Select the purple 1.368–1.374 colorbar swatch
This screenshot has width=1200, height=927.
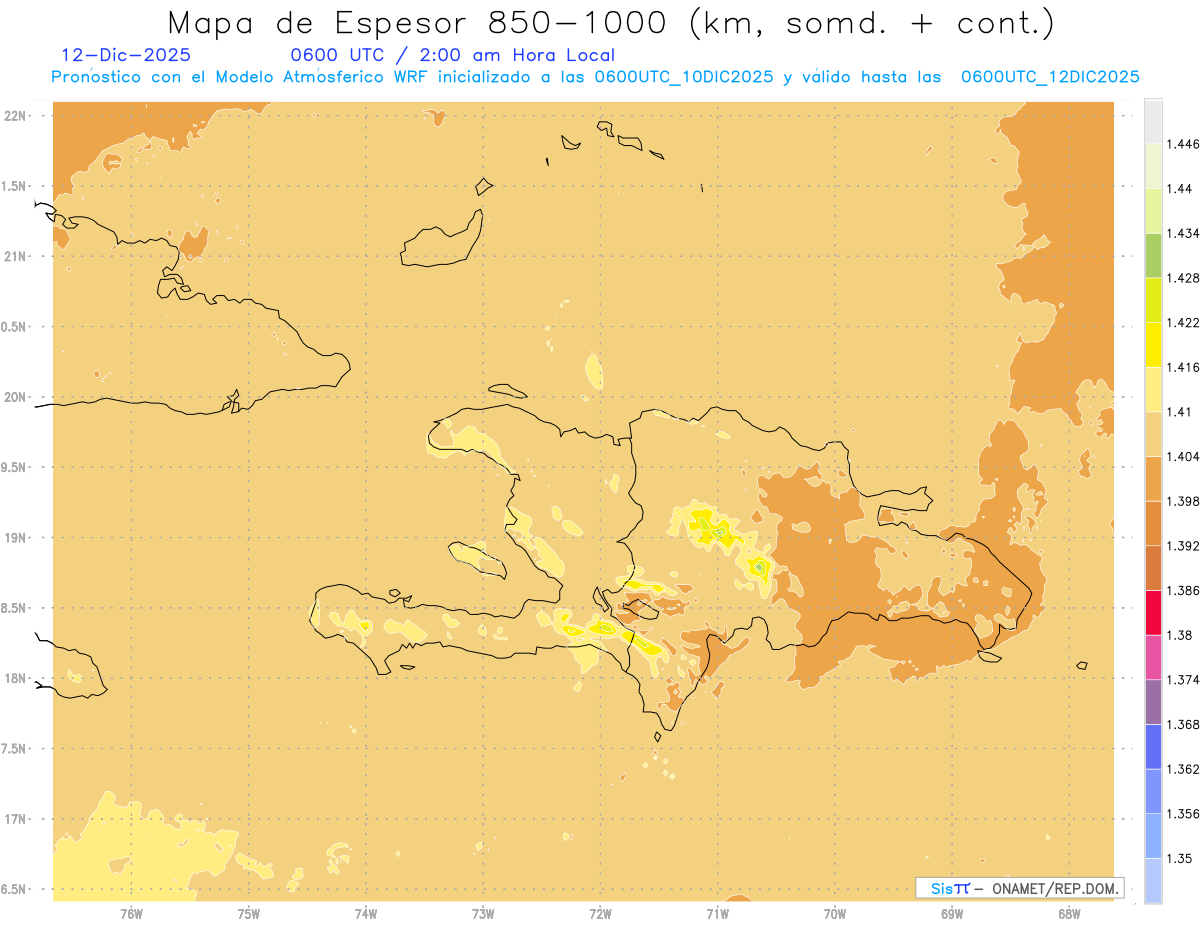click(1154, 702)
